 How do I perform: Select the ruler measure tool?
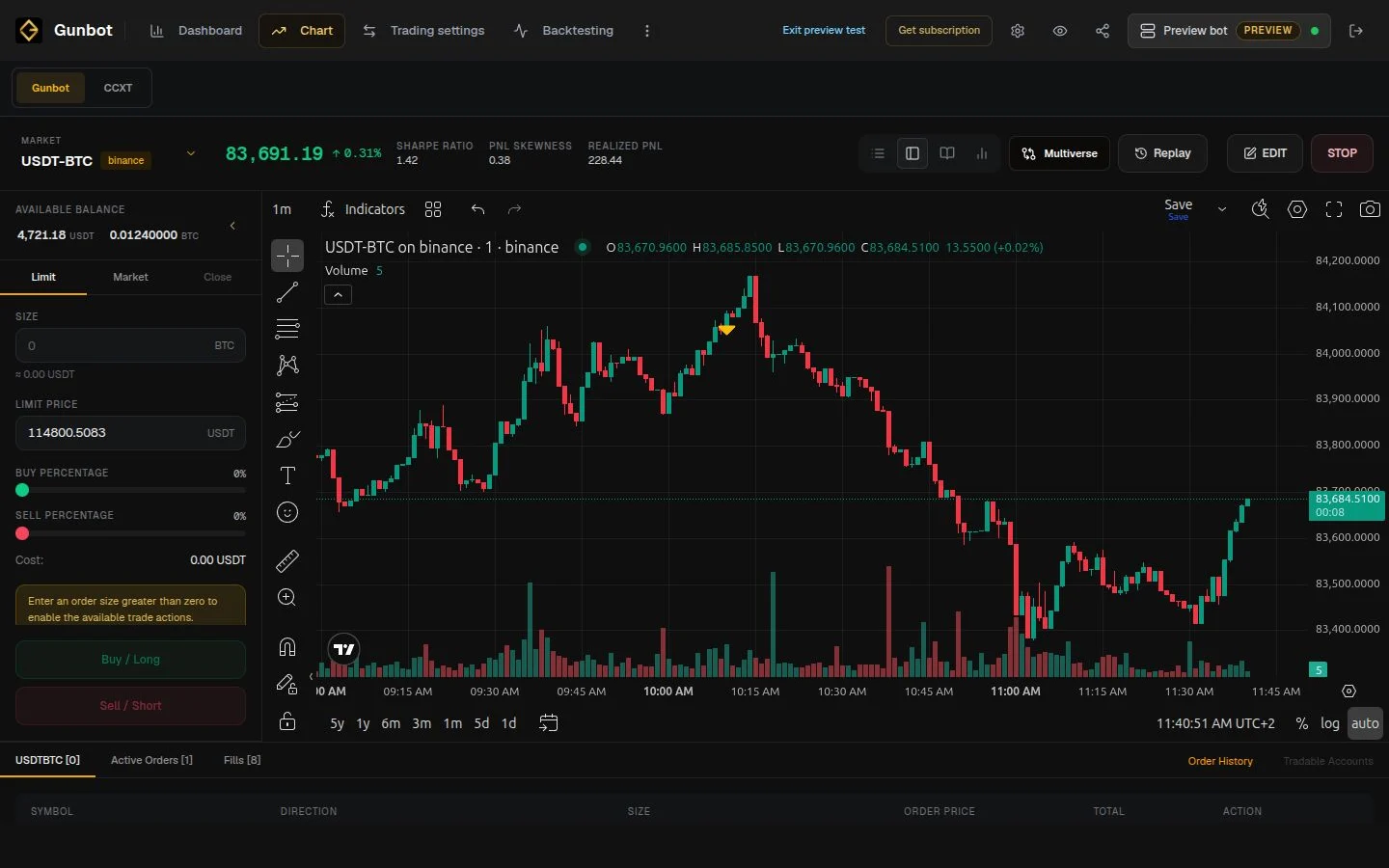[x=287, y=560]
